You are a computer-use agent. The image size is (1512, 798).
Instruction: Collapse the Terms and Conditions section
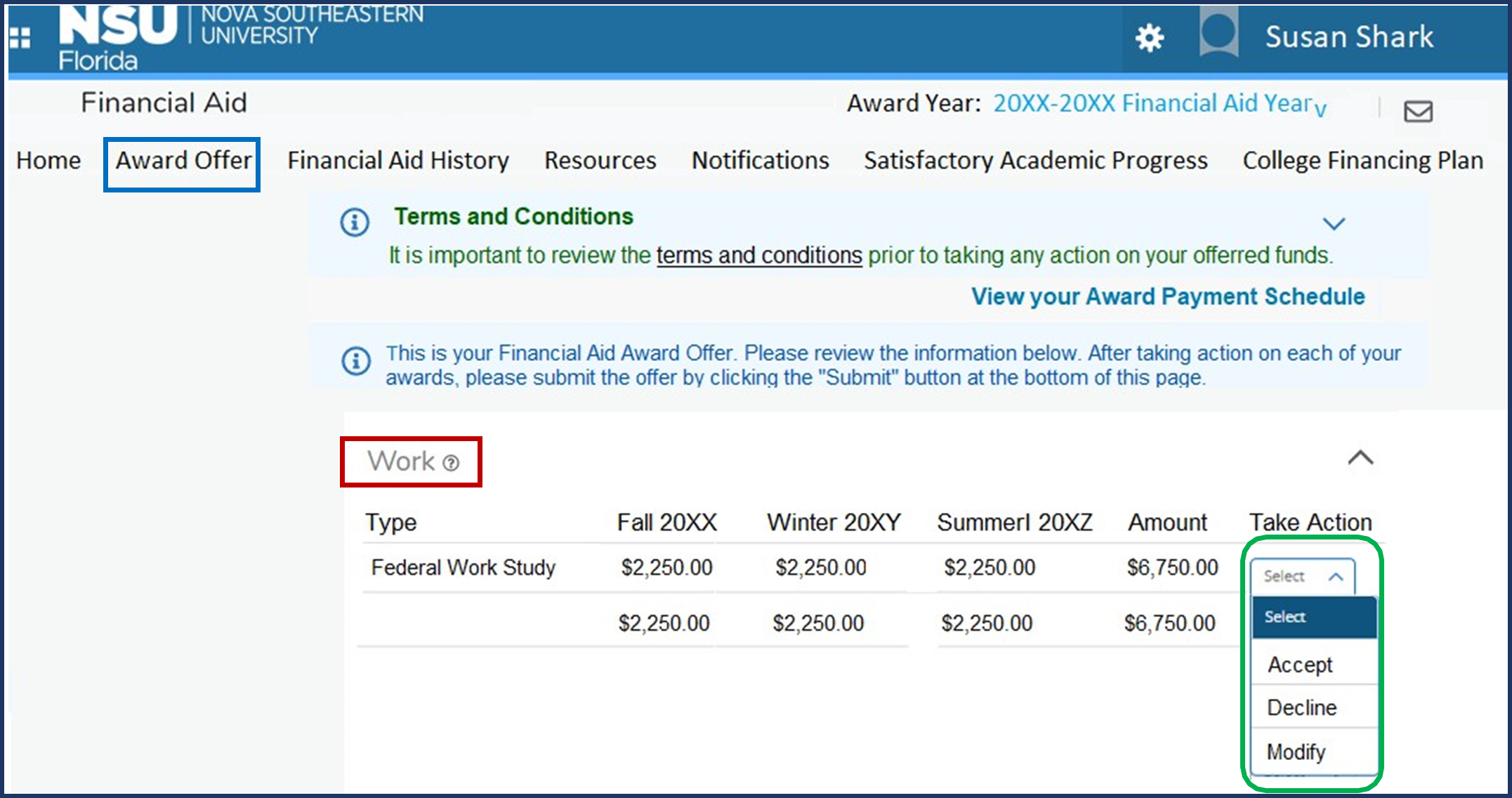tap(1334, 223)
